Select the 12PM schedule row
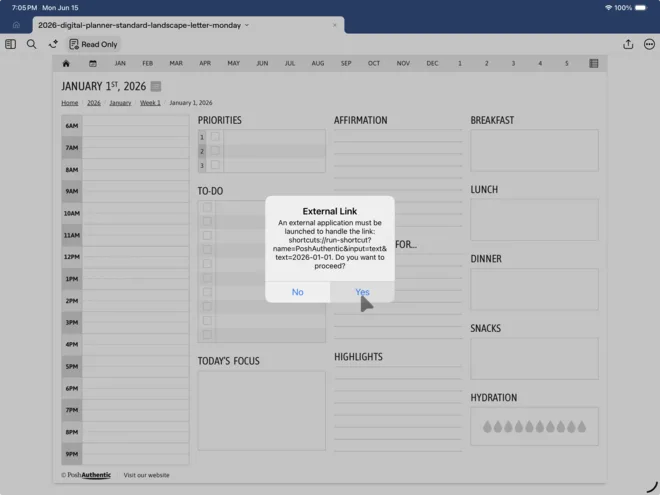 tap(125, 257)
